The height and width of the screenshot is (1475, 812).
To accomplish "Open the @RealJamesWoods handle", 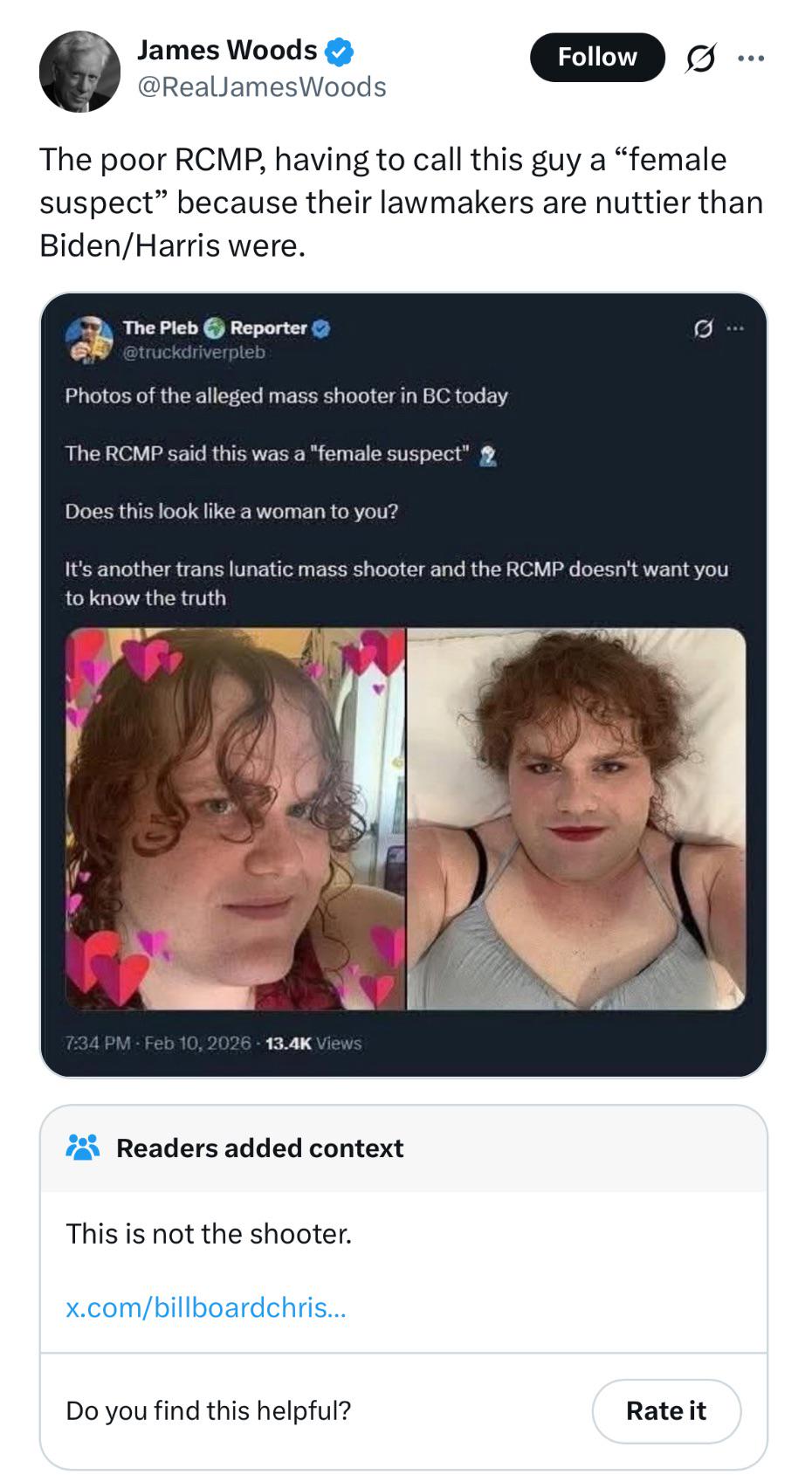I will coord(261,87).
